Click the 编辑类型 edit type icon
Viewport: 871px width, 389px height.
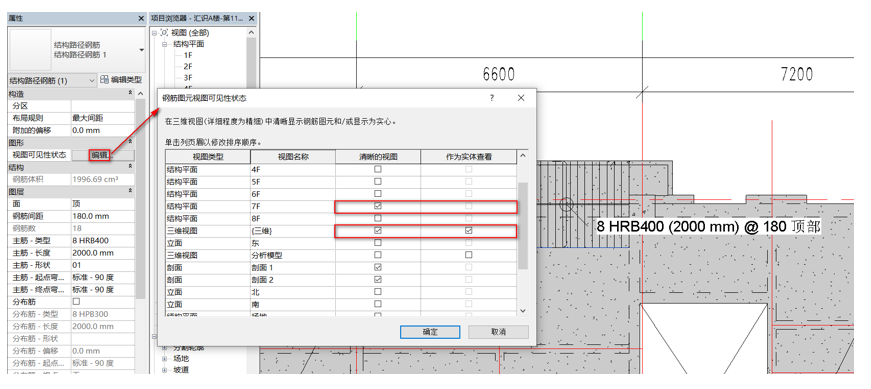[104, 80]
